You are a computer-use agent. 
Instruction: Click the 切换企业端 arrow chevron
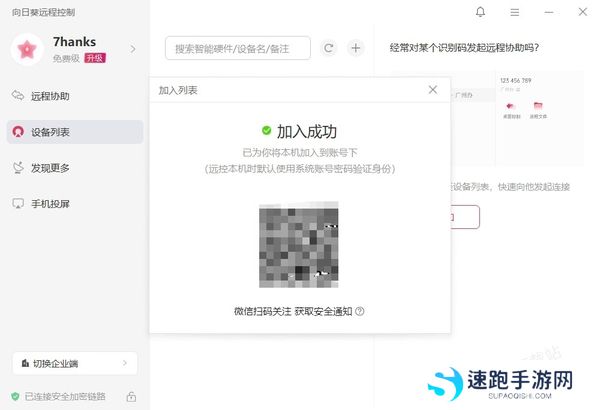[125, 363]
